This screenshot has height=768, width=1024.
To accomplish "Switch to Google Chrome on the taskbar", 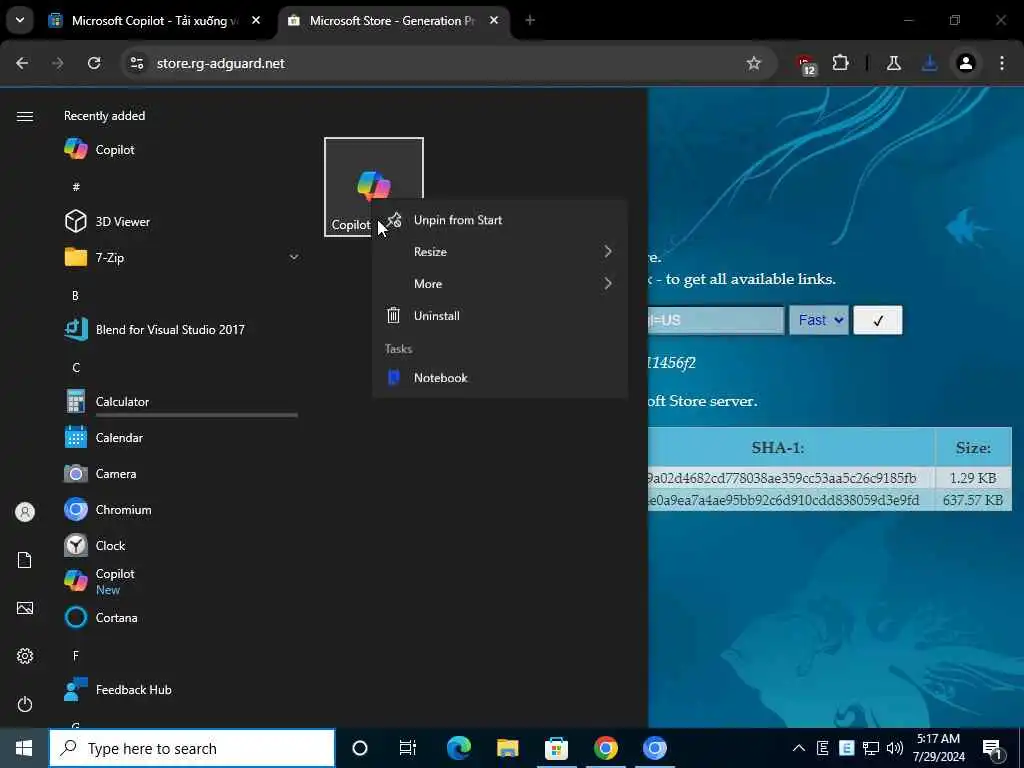I will click(605, 748).
